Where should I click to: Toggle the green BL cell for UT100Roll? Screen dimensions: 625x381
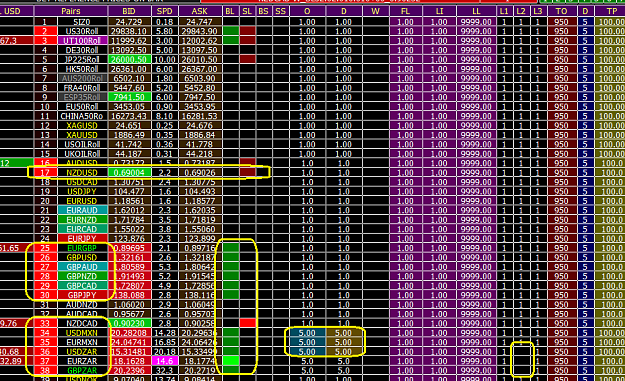coord(231,41)
